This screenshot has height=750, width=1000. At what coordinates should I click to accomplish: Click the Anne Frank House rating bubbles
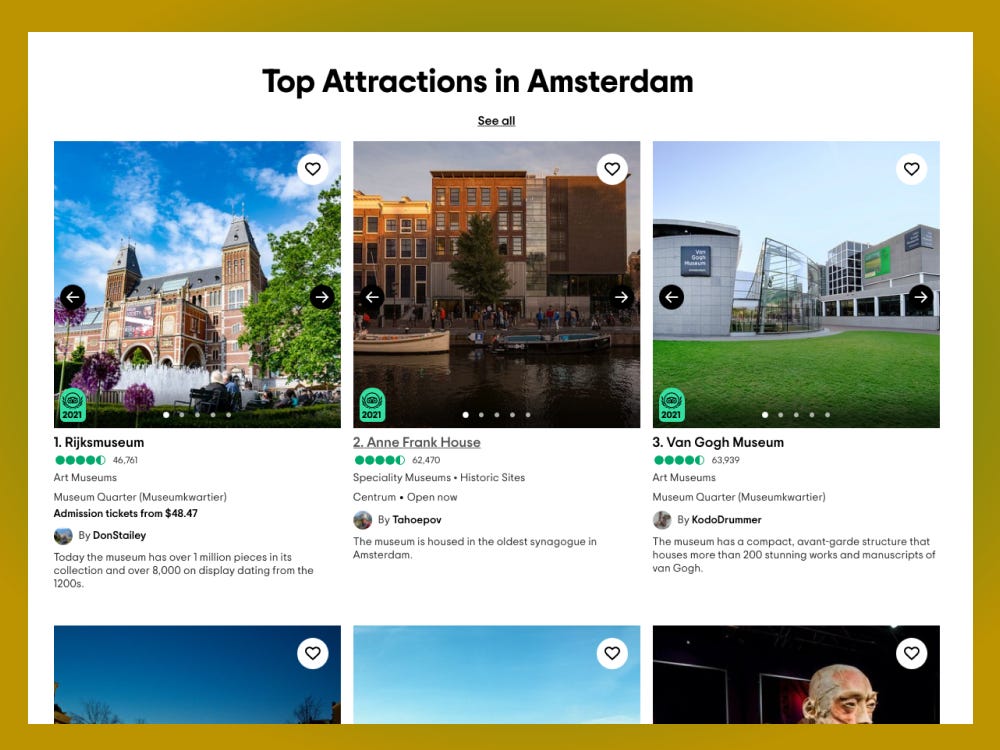point(379,460)
